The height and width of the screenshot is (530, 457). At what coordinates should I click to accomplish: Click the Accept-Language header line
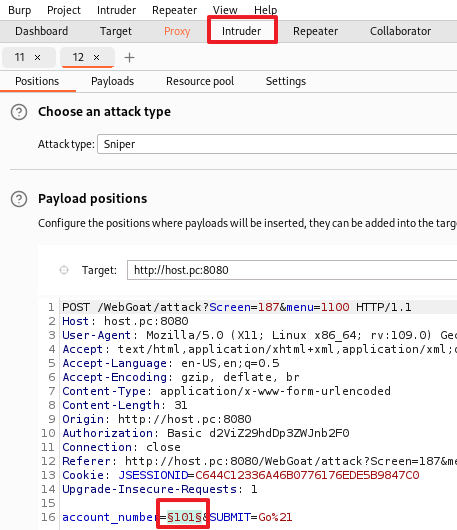click(x=171, y=363)
